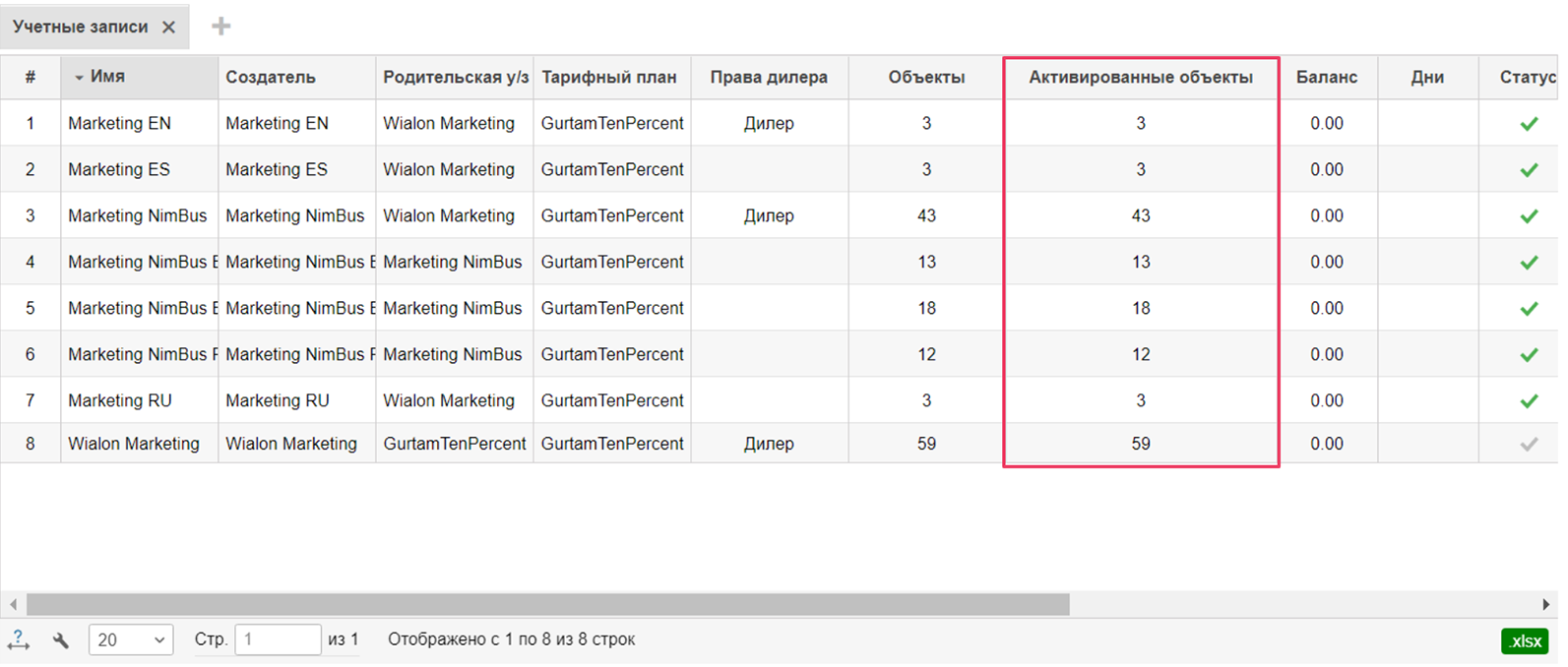Click the right arrow of the horizontal scrollbar
The width and height of the screenshot is (1568, 667).
pos(1546,604)
